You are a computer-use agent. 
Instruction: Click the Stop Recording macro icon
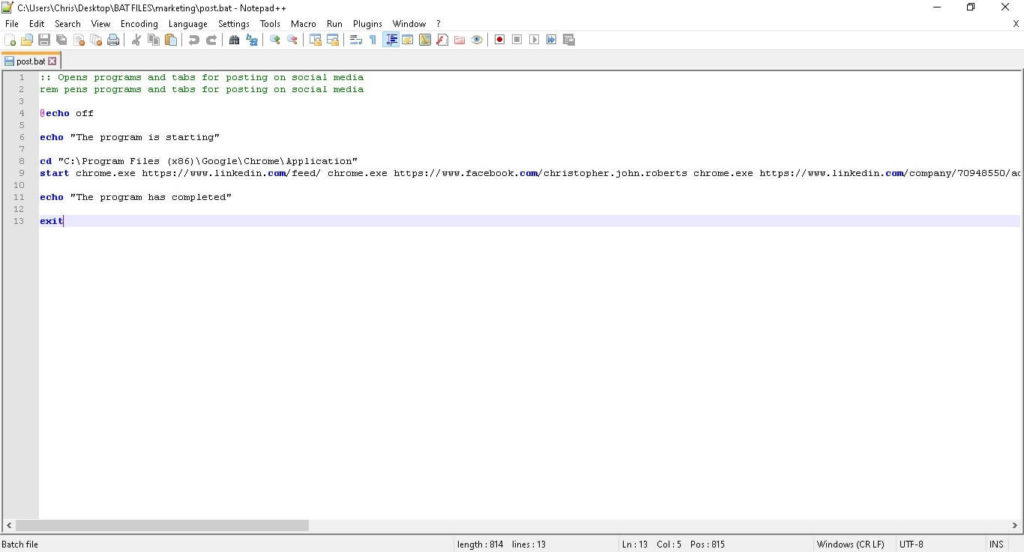point(517,40)
